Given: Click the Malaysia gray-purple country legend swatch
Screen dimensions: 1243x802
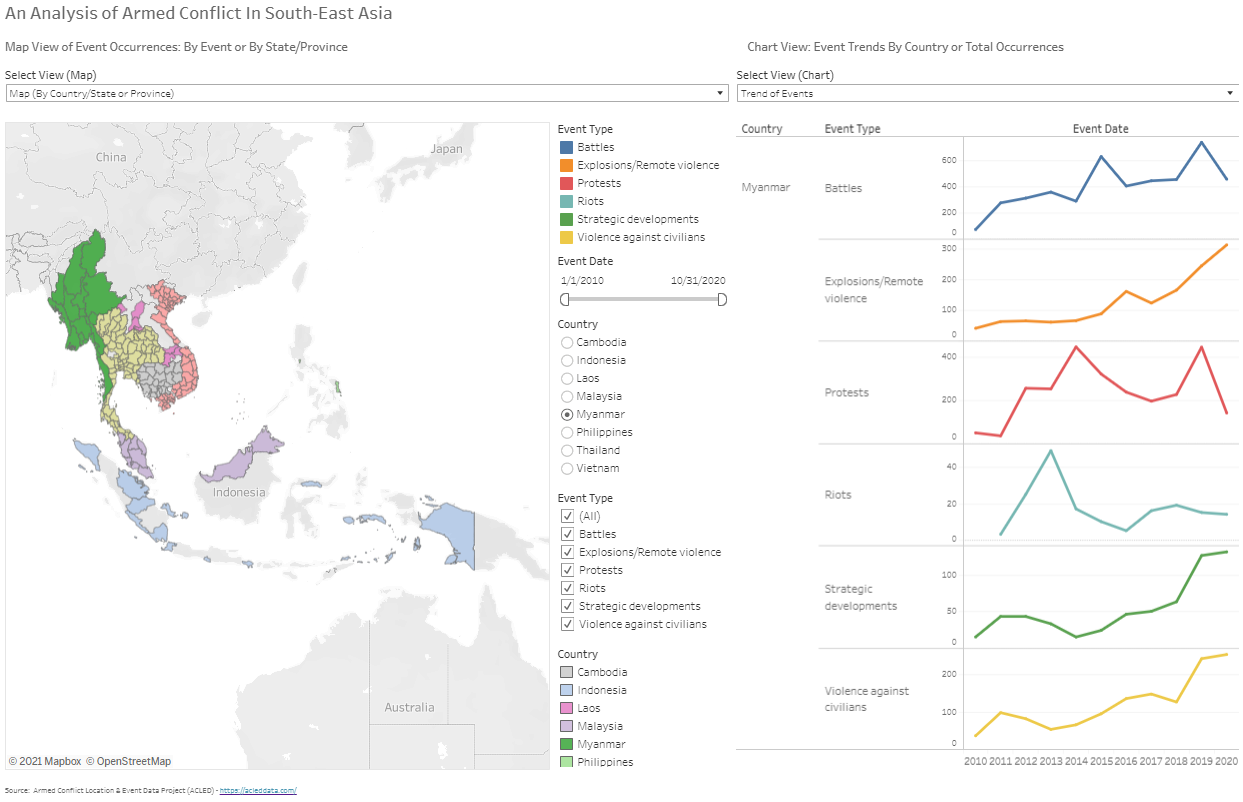Looking at the screenshot, I should click(566, 727).
